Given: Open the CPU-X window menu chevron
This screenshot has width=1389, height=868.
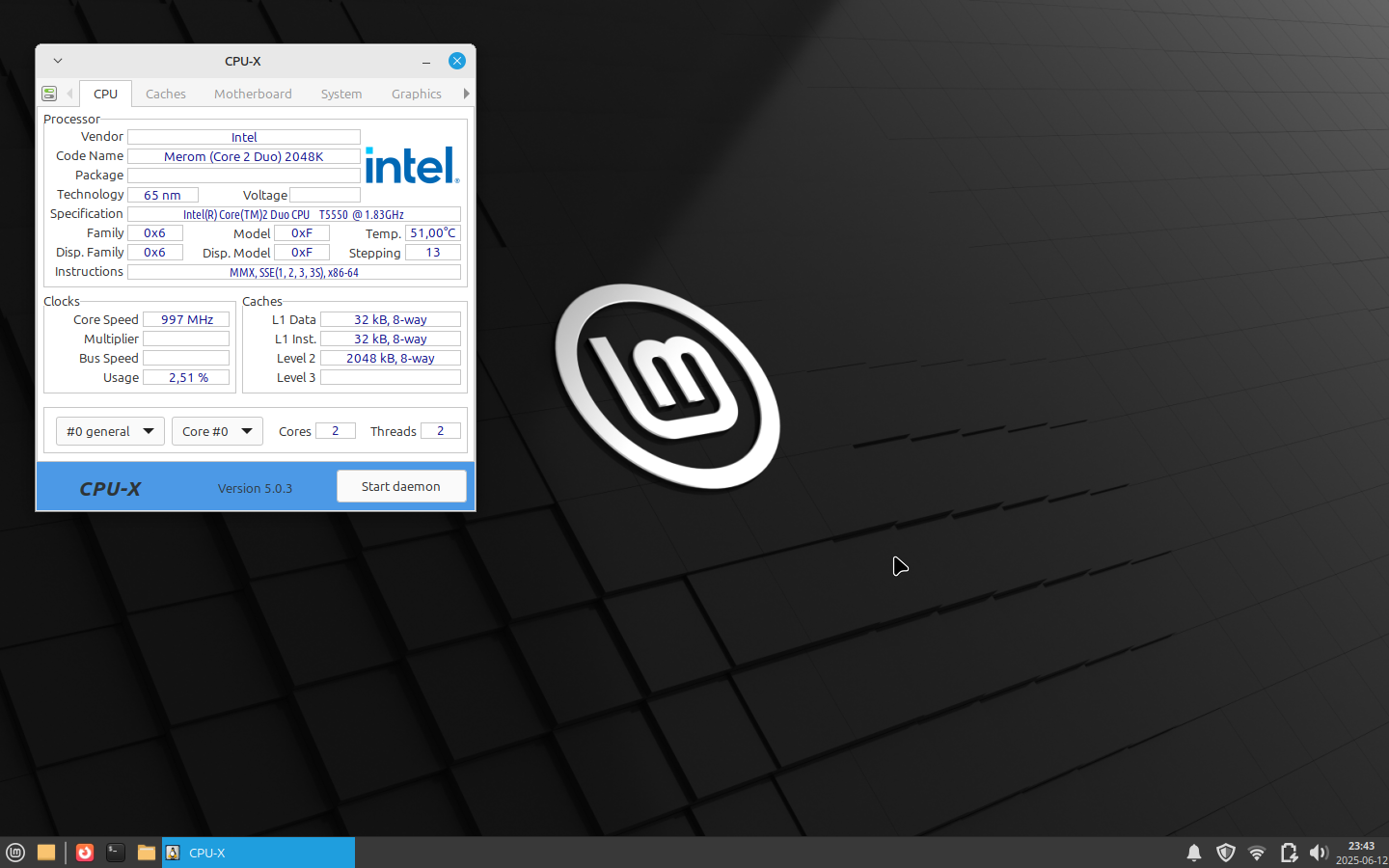Looking at the screenshot, I should (58, 61).
